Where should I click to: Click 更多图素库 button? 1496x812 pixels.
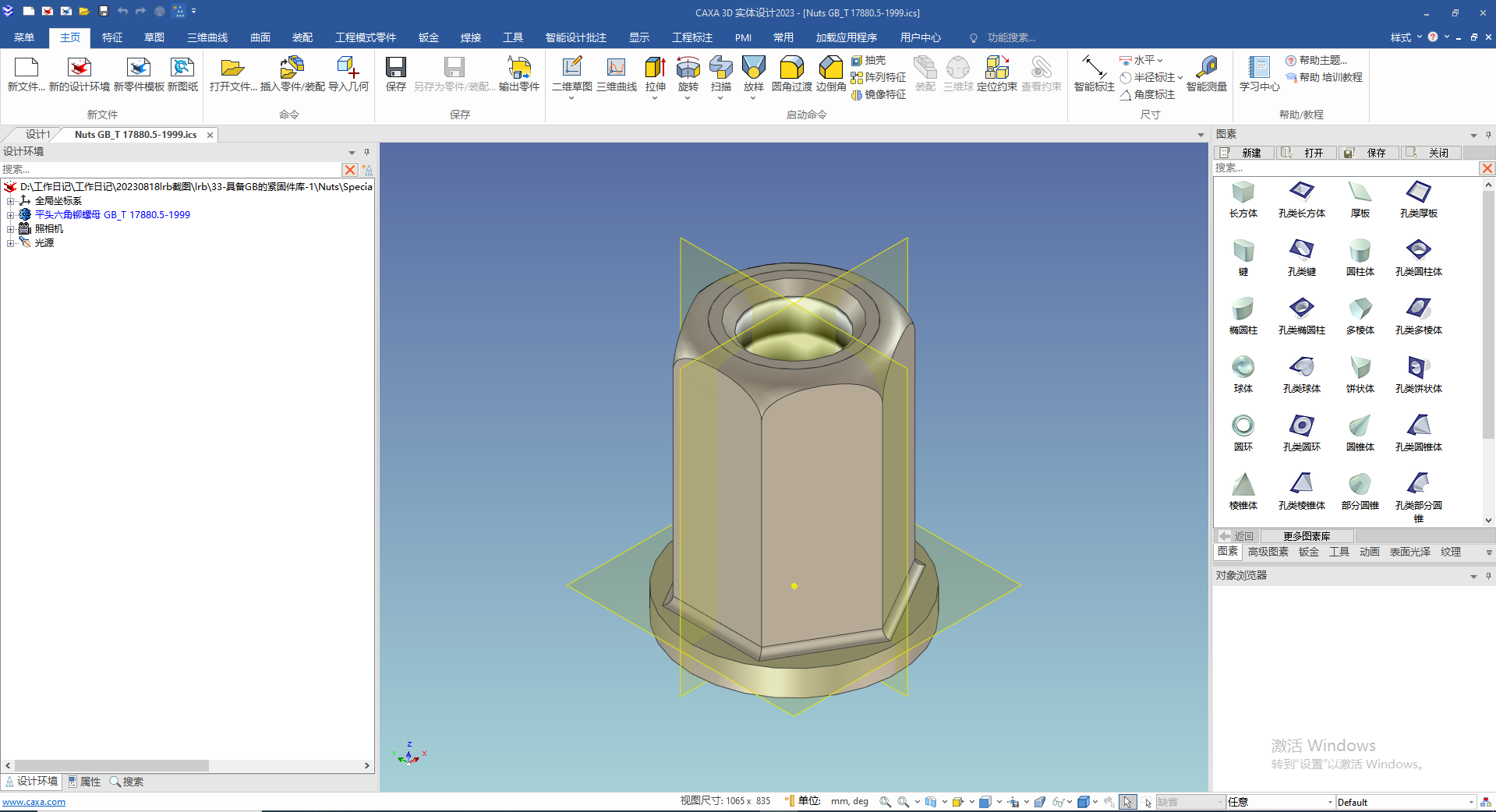(1307, 536)
